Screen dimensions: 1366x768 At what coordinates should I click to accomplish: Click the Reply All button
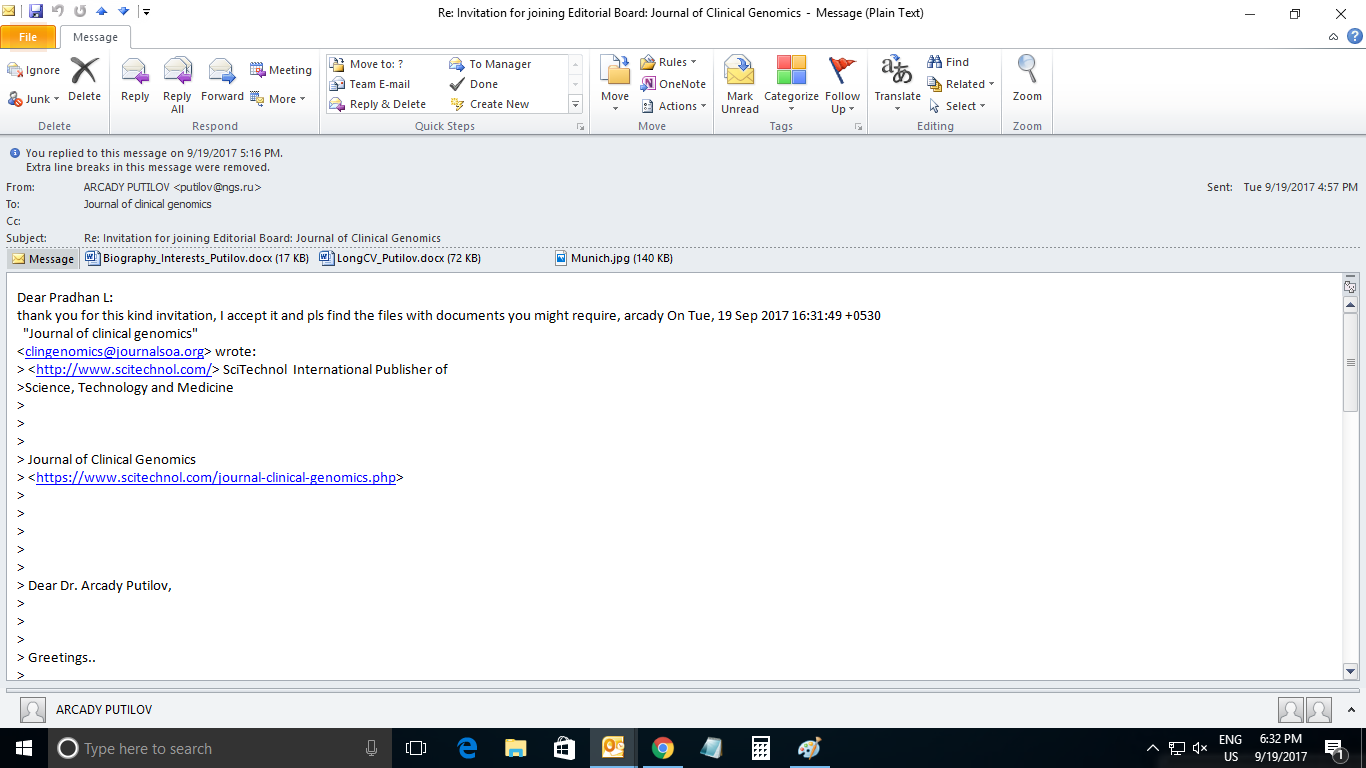177,84
